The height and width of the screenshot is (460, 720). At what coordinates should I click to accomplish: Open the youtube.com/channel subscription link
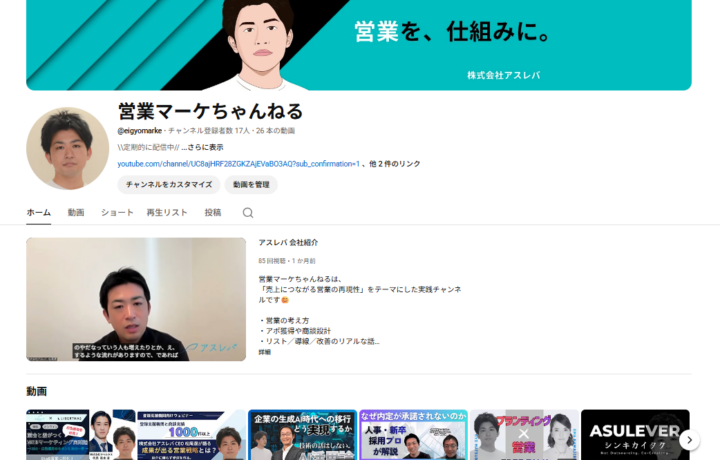[238, 164]
